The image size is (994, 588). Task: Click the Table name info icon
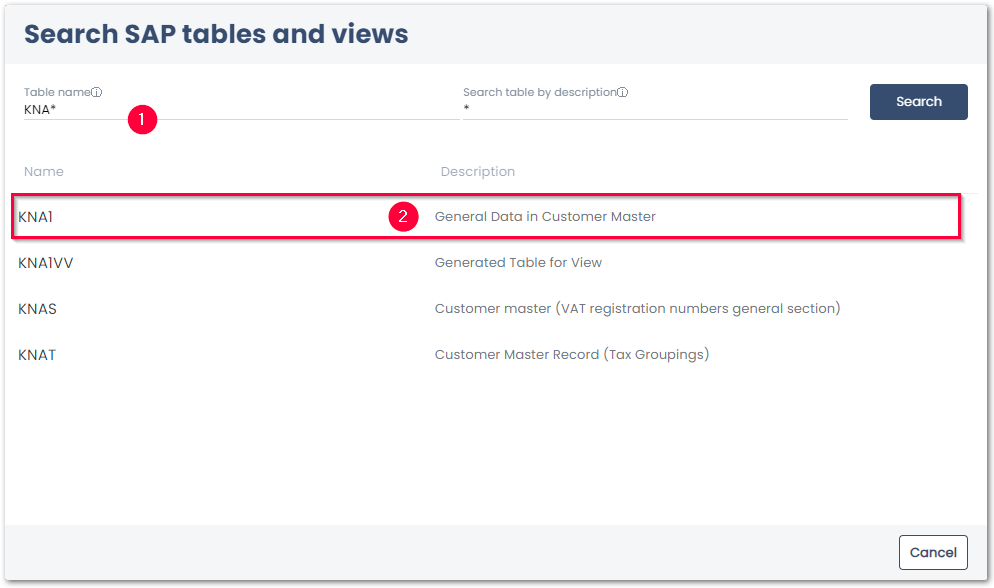click(x=96, y=93)
